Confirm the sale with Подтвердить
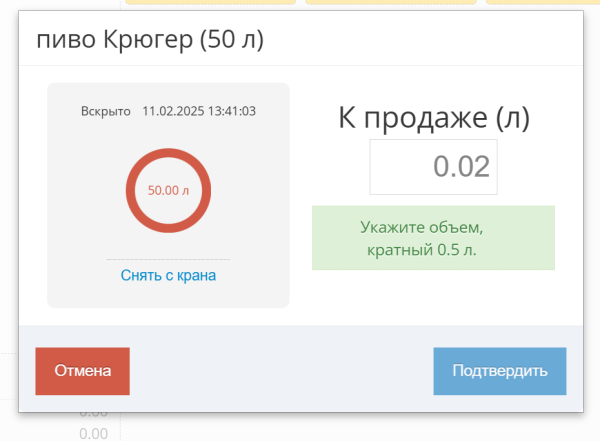The width and height of the screenshot is (600, 441). point(500,371)
